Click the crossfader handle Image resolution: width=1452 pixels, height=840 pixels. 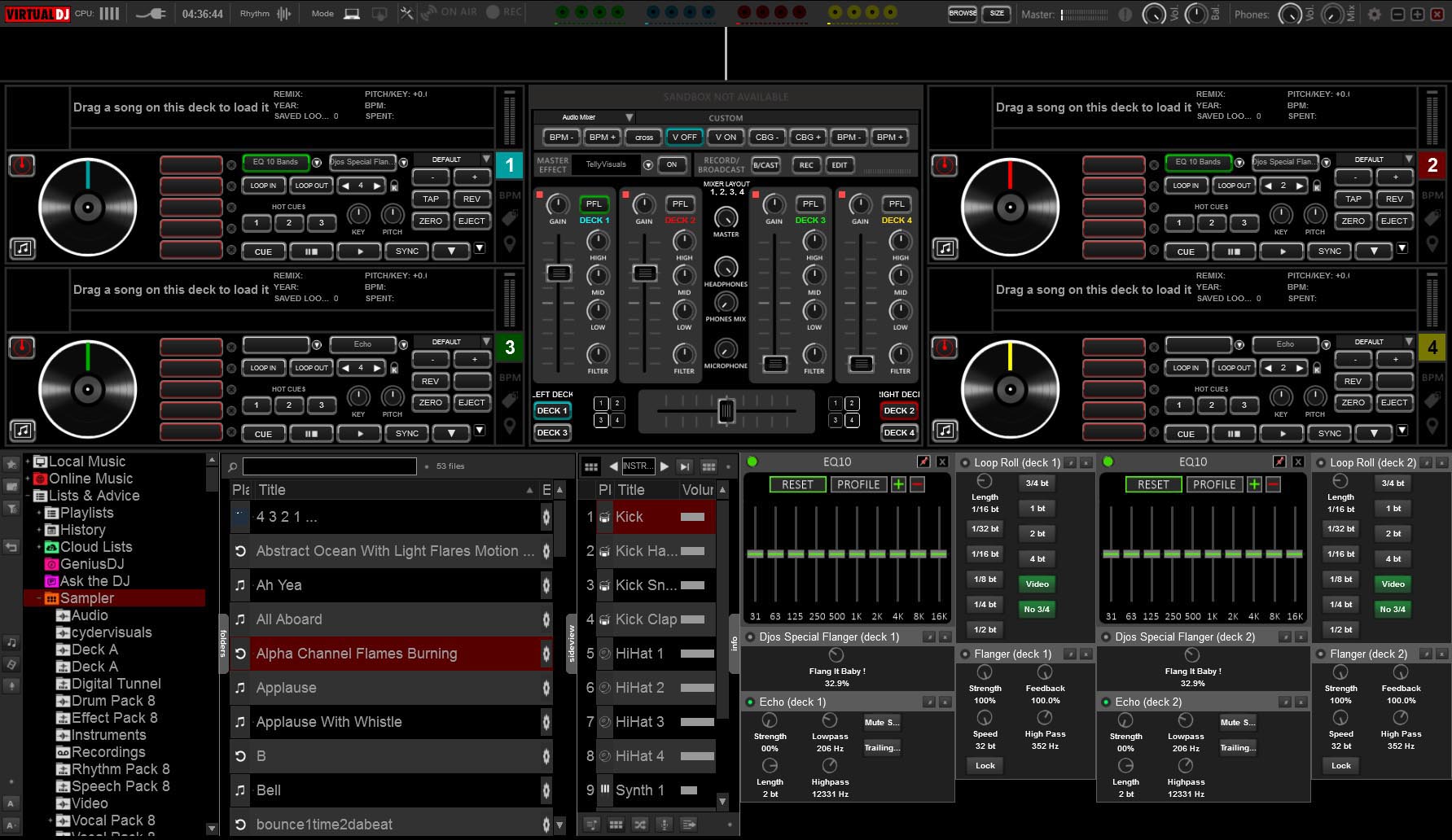pyautogui.click(x=726, y=411)
